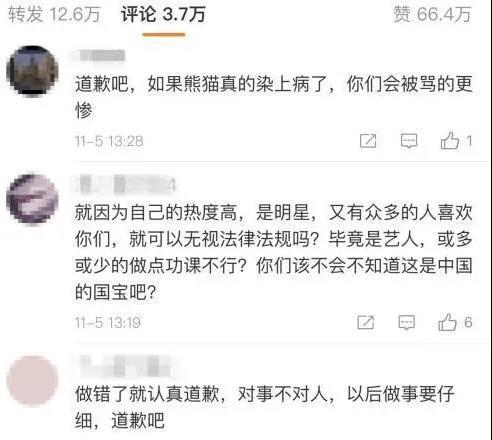Reply to the comment posted at 11-5 13:19
492x440 pixels.
click(x=407, y=322)
